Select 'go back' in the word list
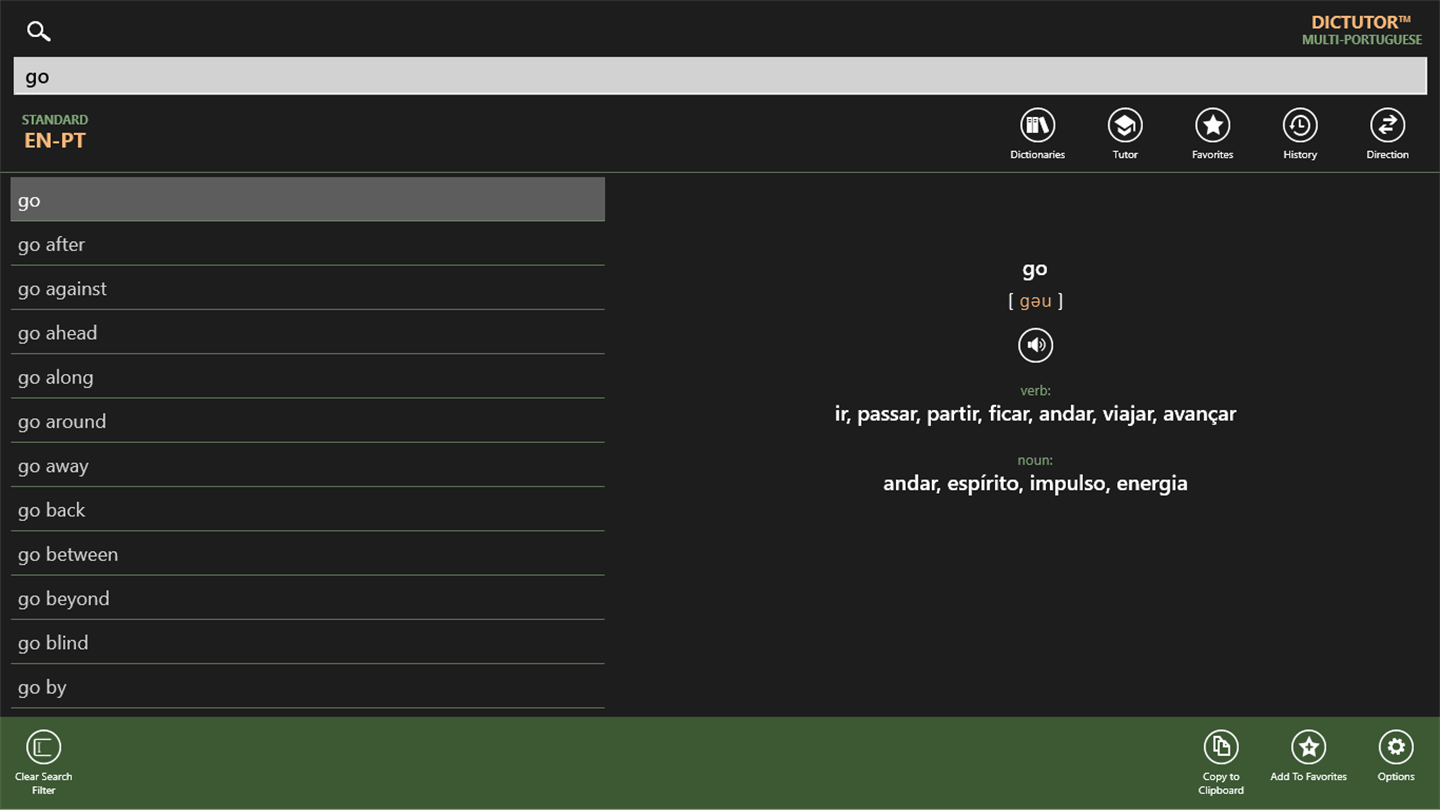 coord(308,509)
